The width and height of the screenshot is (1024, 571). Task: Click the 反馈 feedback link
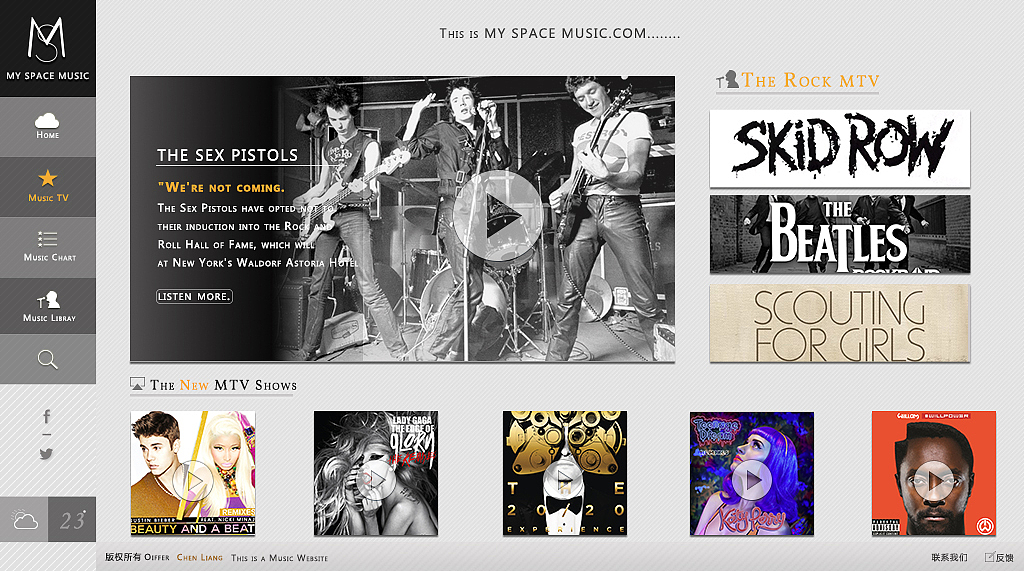coord(1005,557)
